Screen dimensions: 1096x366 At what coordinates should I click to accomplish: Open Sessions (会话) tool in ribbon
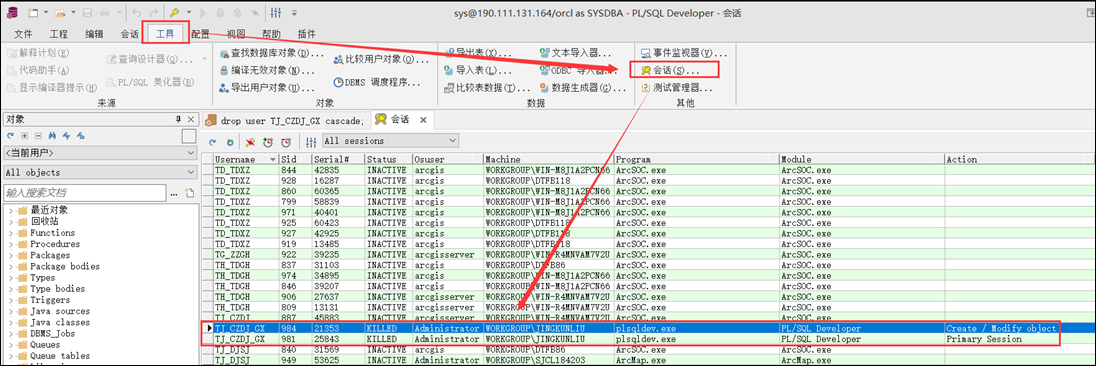coord(670,70)
